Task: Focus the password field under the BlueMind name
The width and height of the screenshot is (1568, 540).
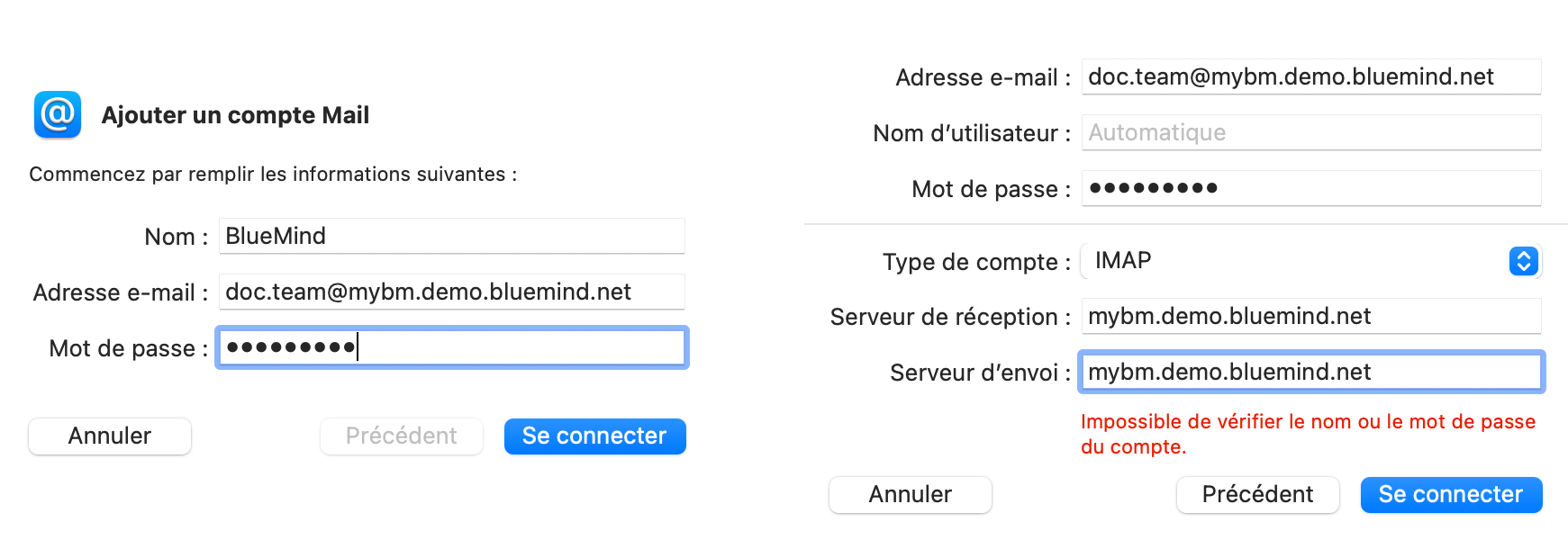Action: (x=451, y=347)
